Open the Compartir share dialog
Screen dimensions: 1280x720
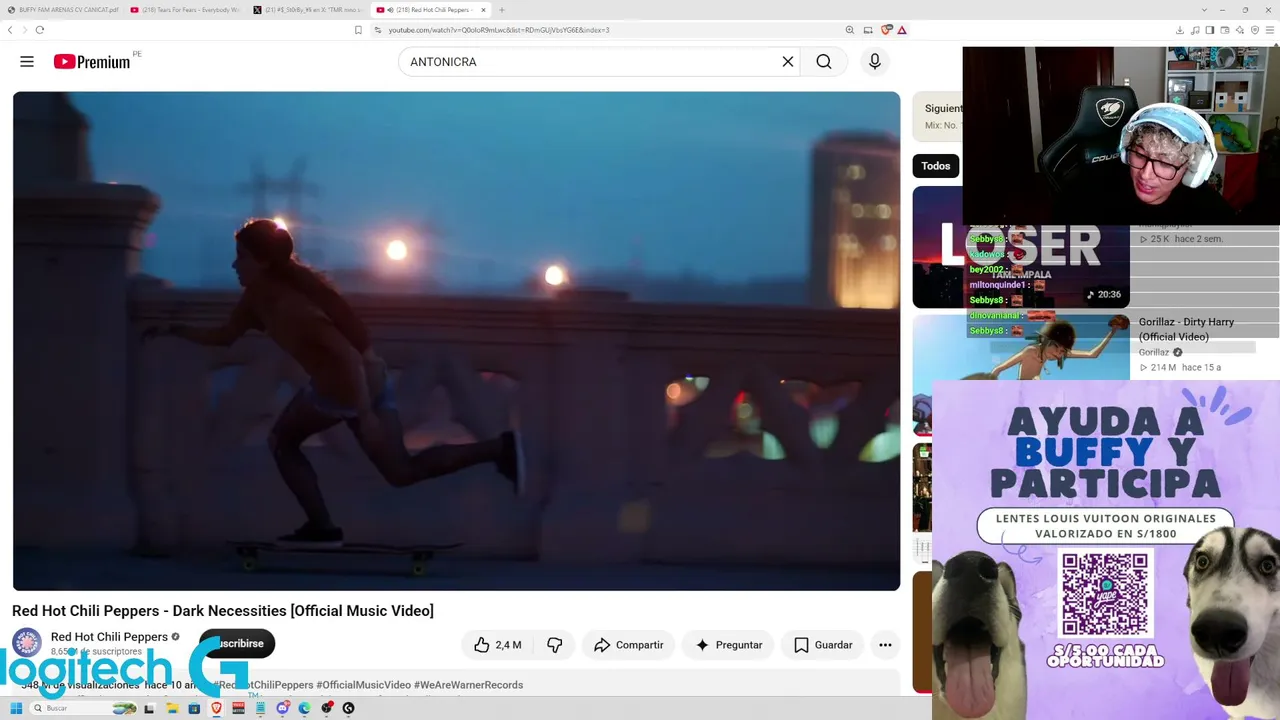coord(629,645)
